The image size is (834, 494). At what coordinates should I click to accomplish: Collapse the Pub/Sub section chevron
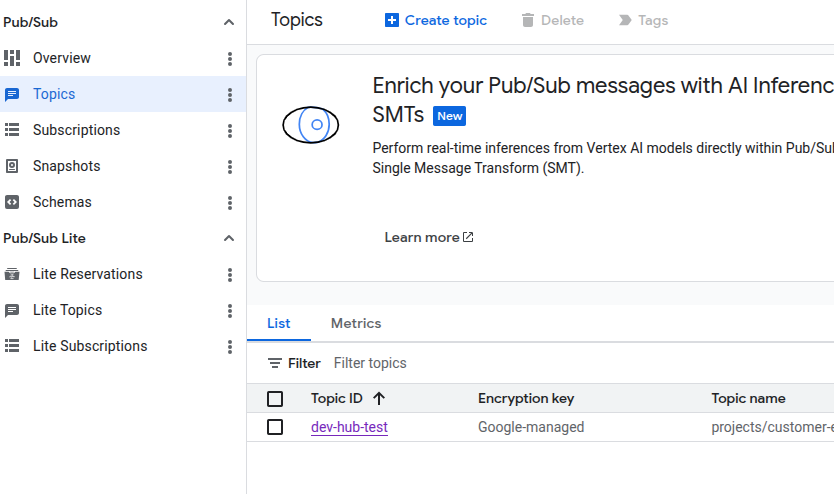[x=229, y=22]
